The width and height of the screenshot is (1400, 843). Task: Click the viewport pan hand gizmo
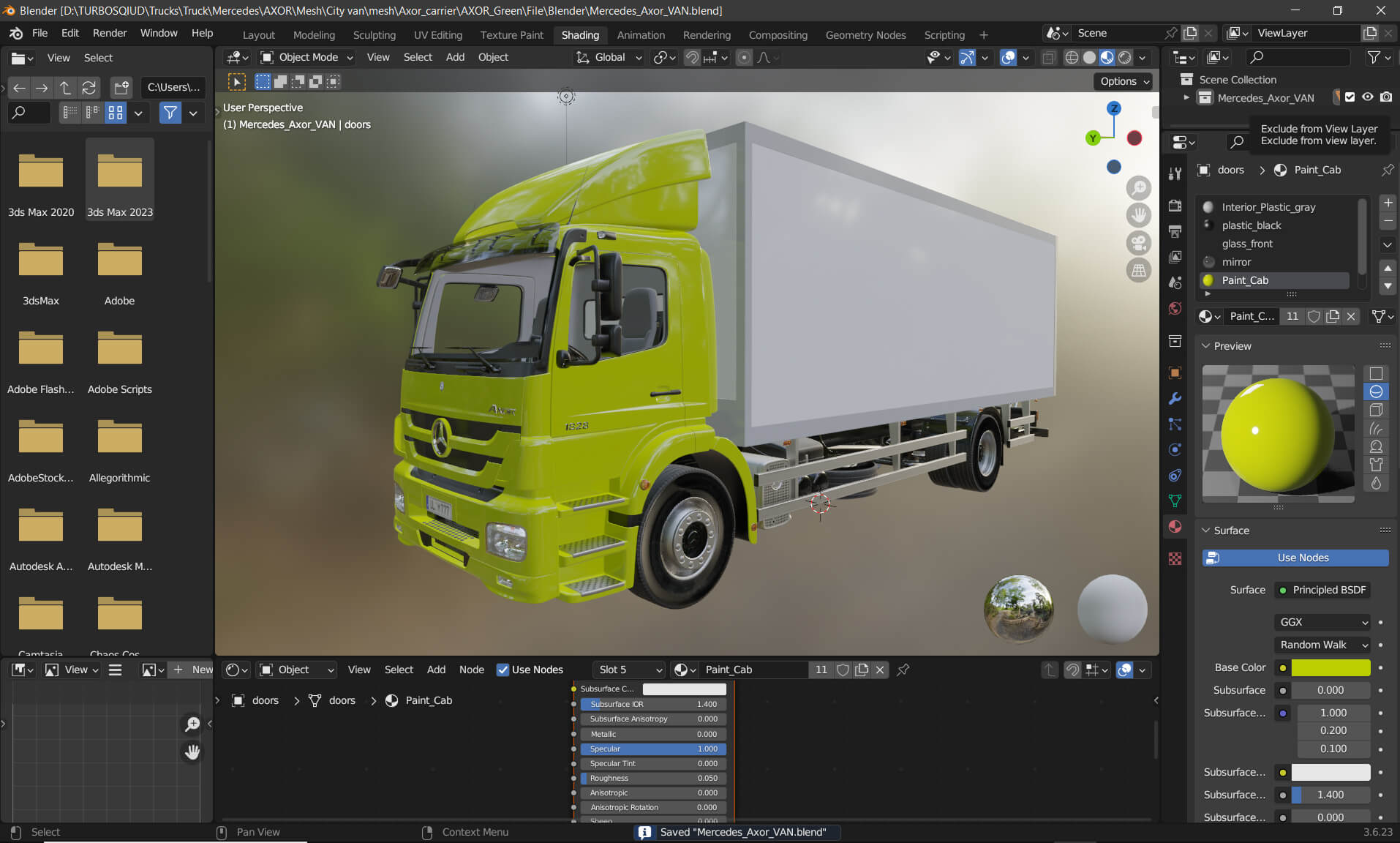coord(1139,215)
